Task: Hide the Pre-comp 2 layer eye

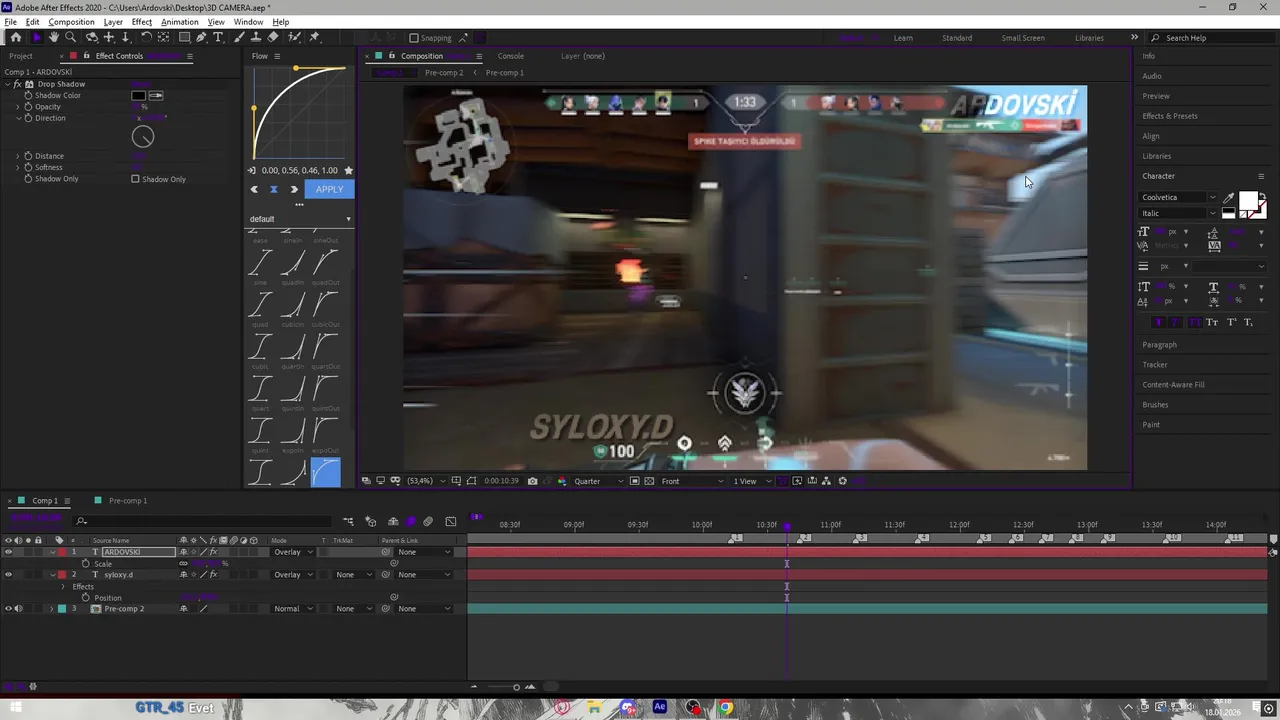Action: click(x=8, y=609)
